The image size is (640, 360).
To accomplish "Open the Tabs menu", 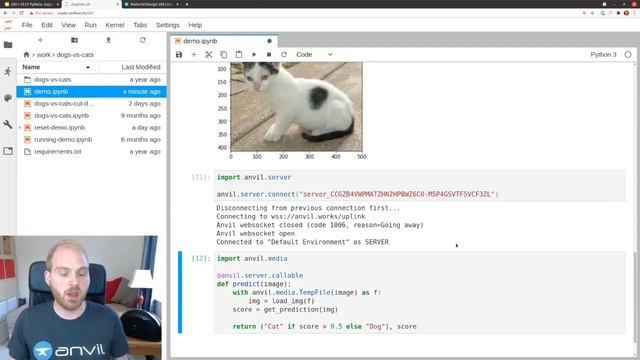I will 140,25.
